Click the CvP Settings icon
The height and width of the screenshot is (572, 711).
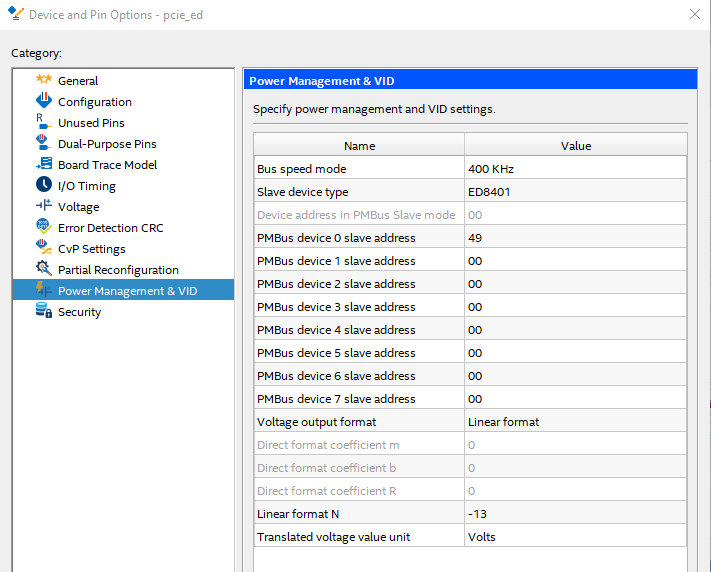43,248
